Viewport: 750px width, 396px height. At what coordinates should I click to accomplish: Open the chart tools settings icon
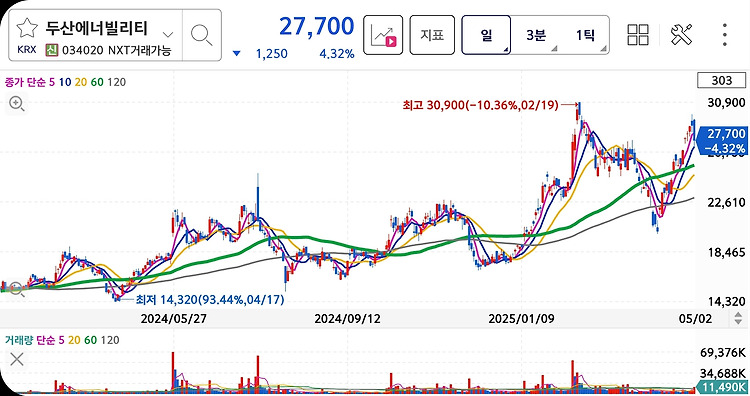[x=681, y=35]
